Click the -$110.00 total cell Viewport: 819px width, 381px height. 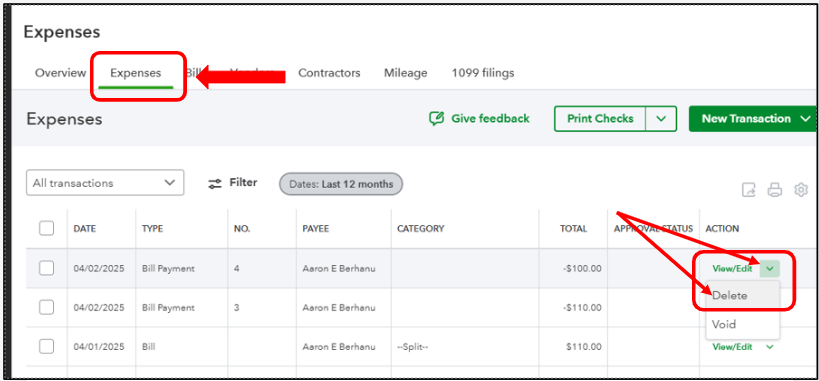pyautogui.click(x=583, y=307)
